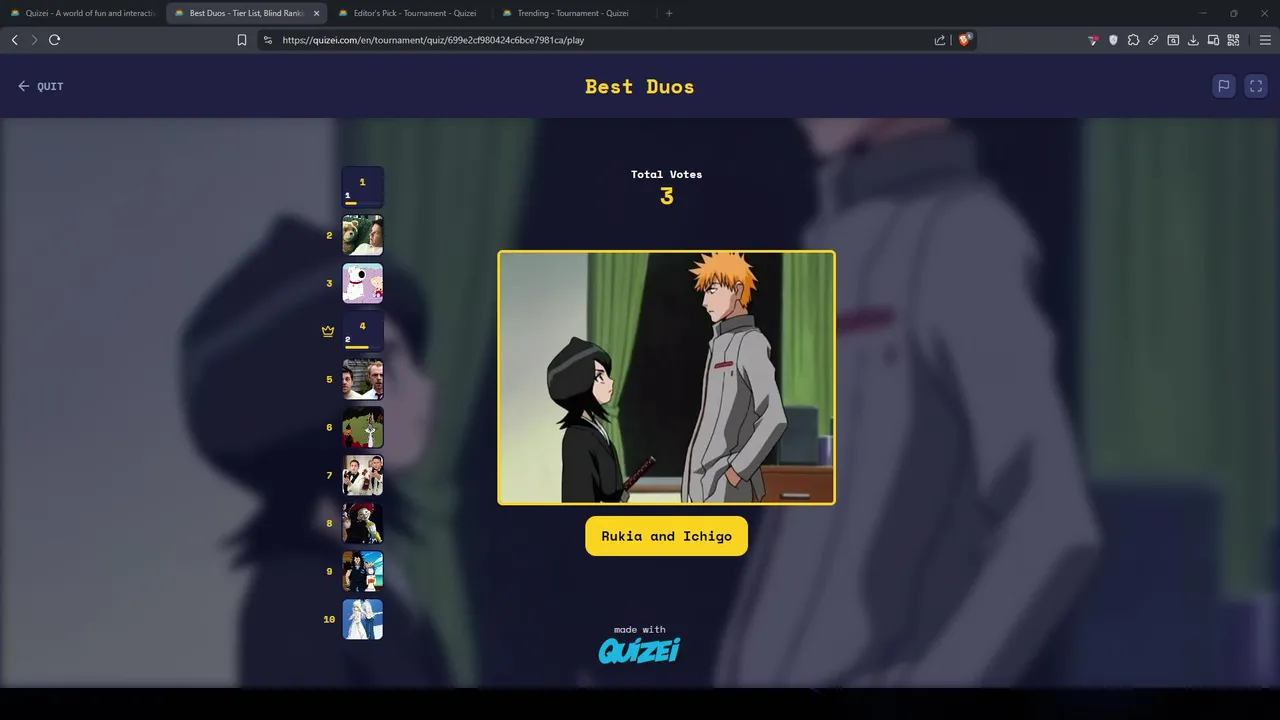The image size is (1280, 720).
Task: Open the QR code generator icon
Action: [x=1233, y=40]
